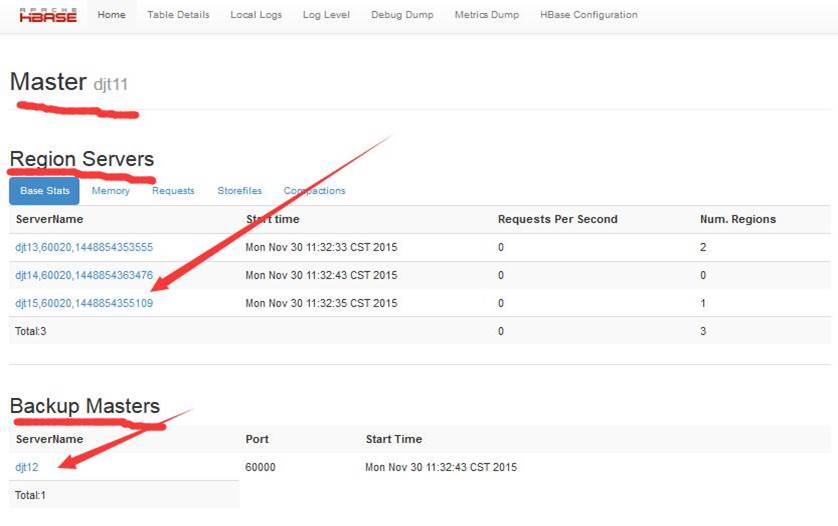Select the Base Stats tab
838x526 pixels.
click(44, 191)
